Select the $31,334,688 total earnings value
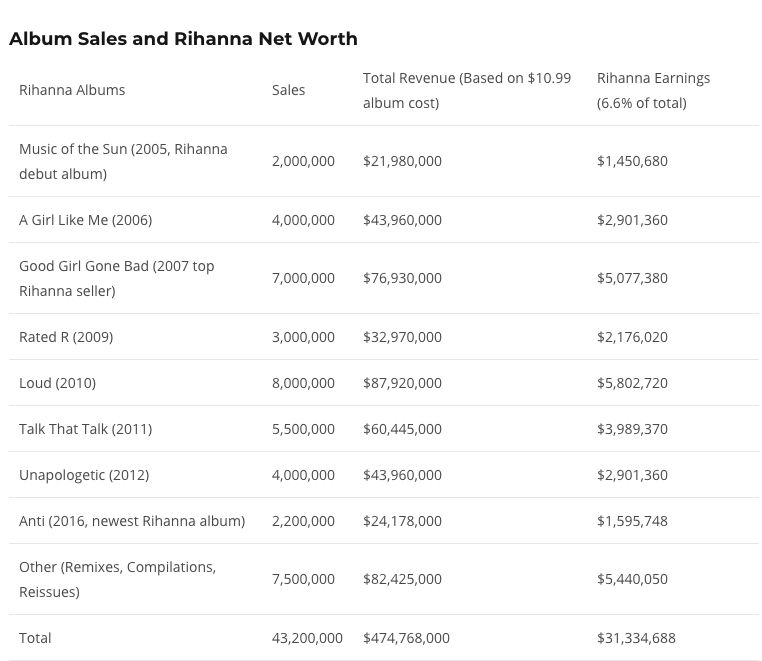This screenshot has width=762, height=661. pos(636,638)
